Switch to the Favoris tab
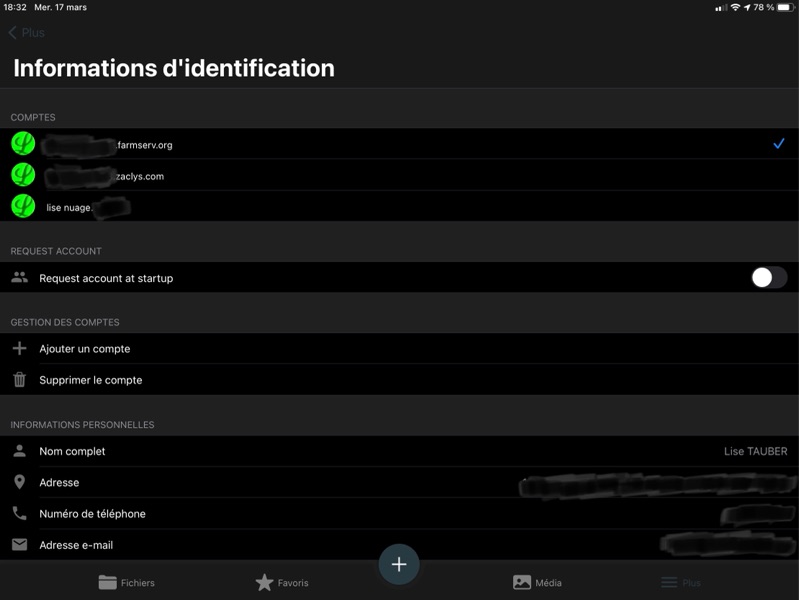This screenshot has width=799, height=600. 282,582
